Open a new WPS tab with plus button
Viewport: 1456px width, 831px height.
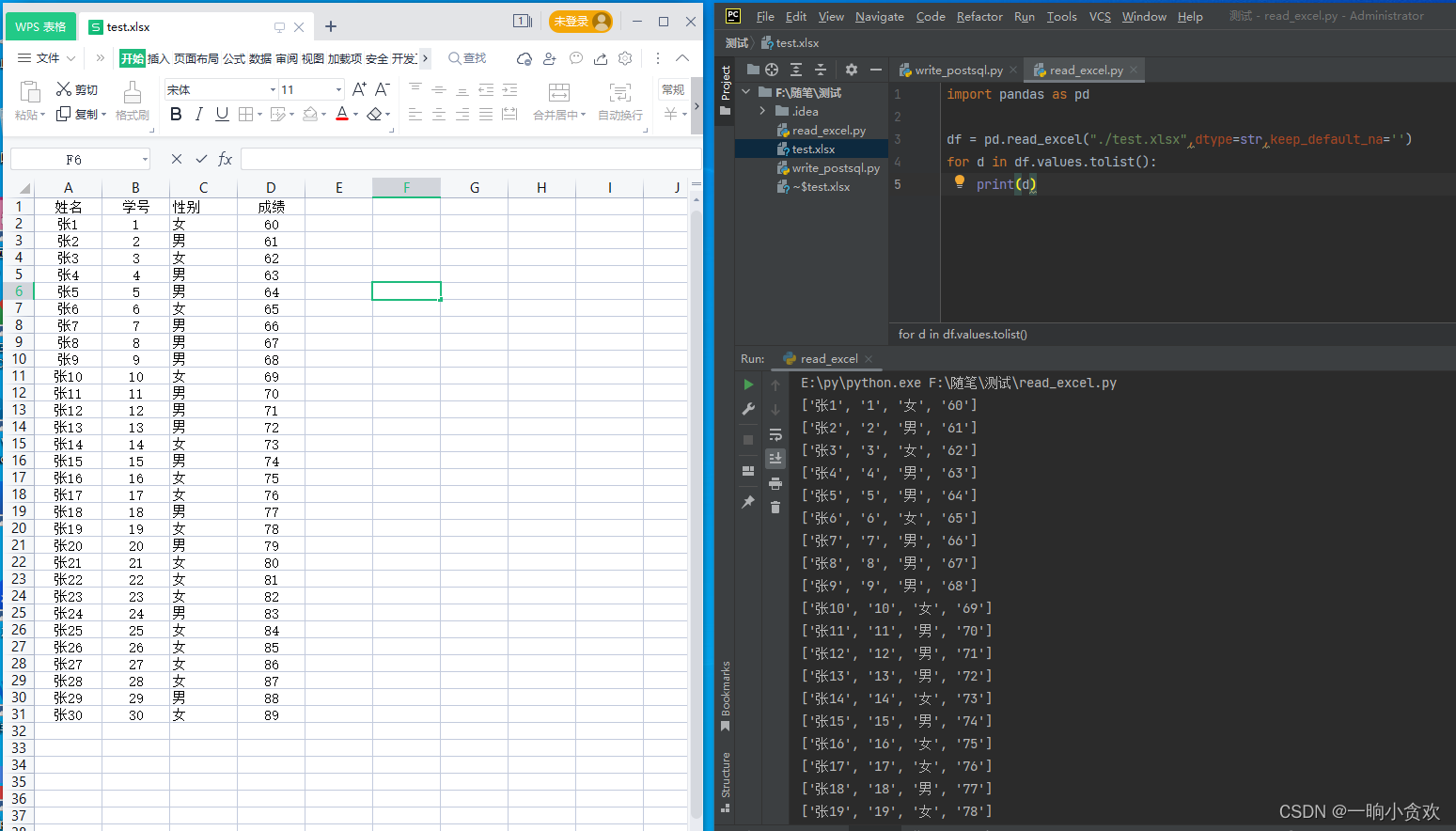pyautogui.click(x=331, y=26)
